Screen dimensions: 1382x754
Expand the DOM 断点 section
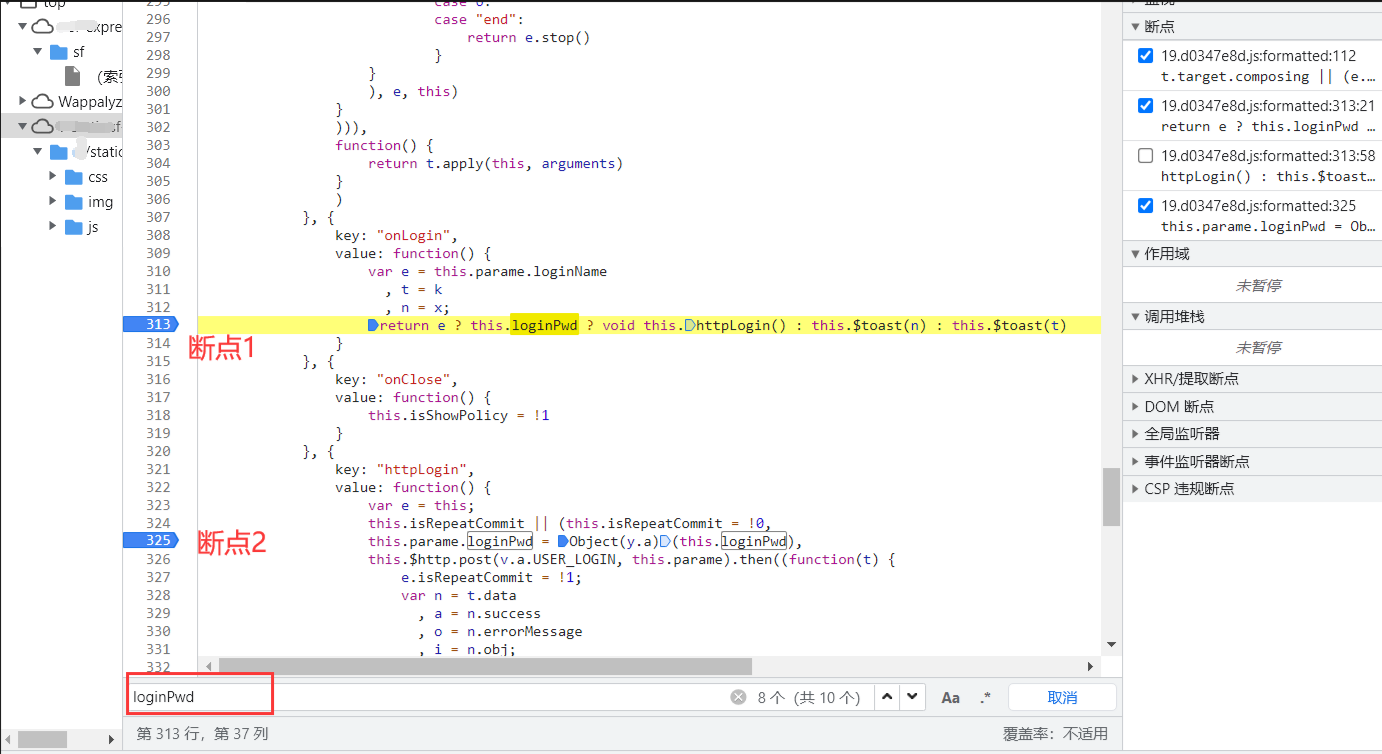pyautogui.click(x=1135, y=407)
